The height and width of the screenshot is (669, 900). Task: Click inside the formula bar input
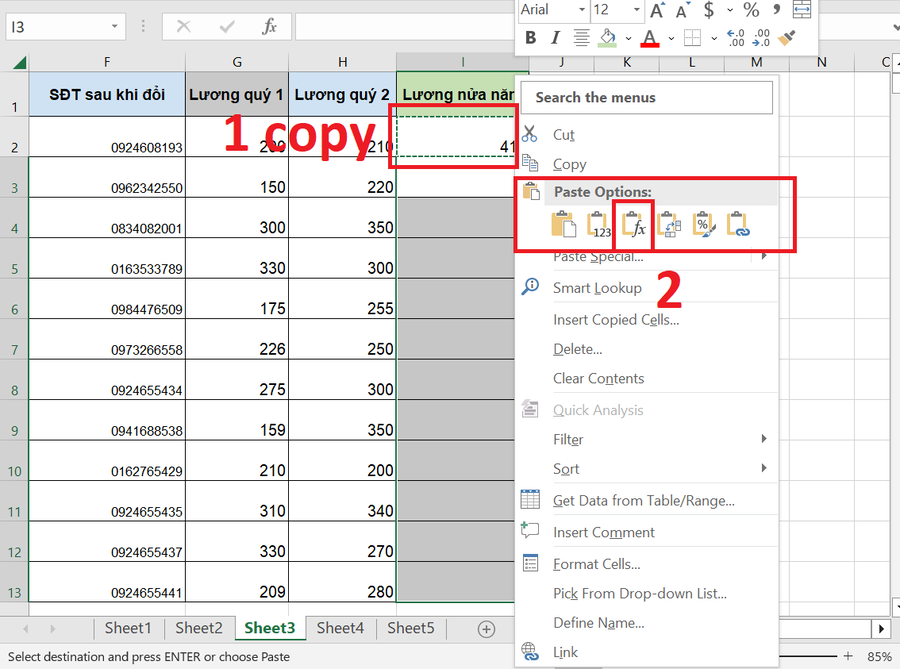coord(404,26)
